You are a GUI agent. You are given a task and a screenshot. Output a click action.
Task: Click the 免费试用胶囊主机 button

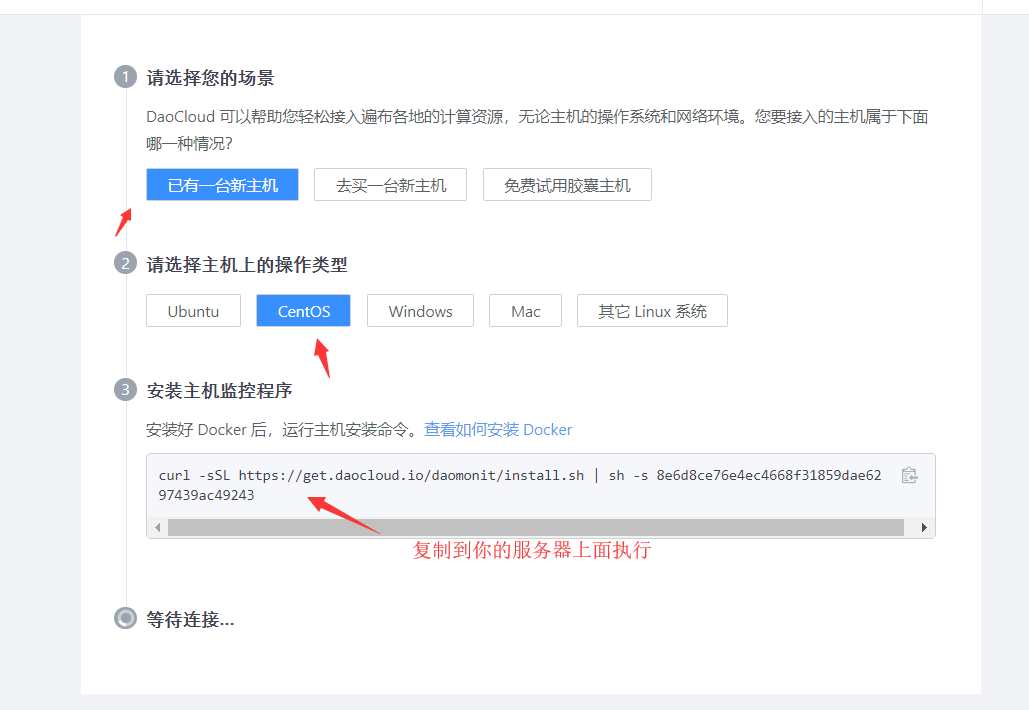point(567,184)
